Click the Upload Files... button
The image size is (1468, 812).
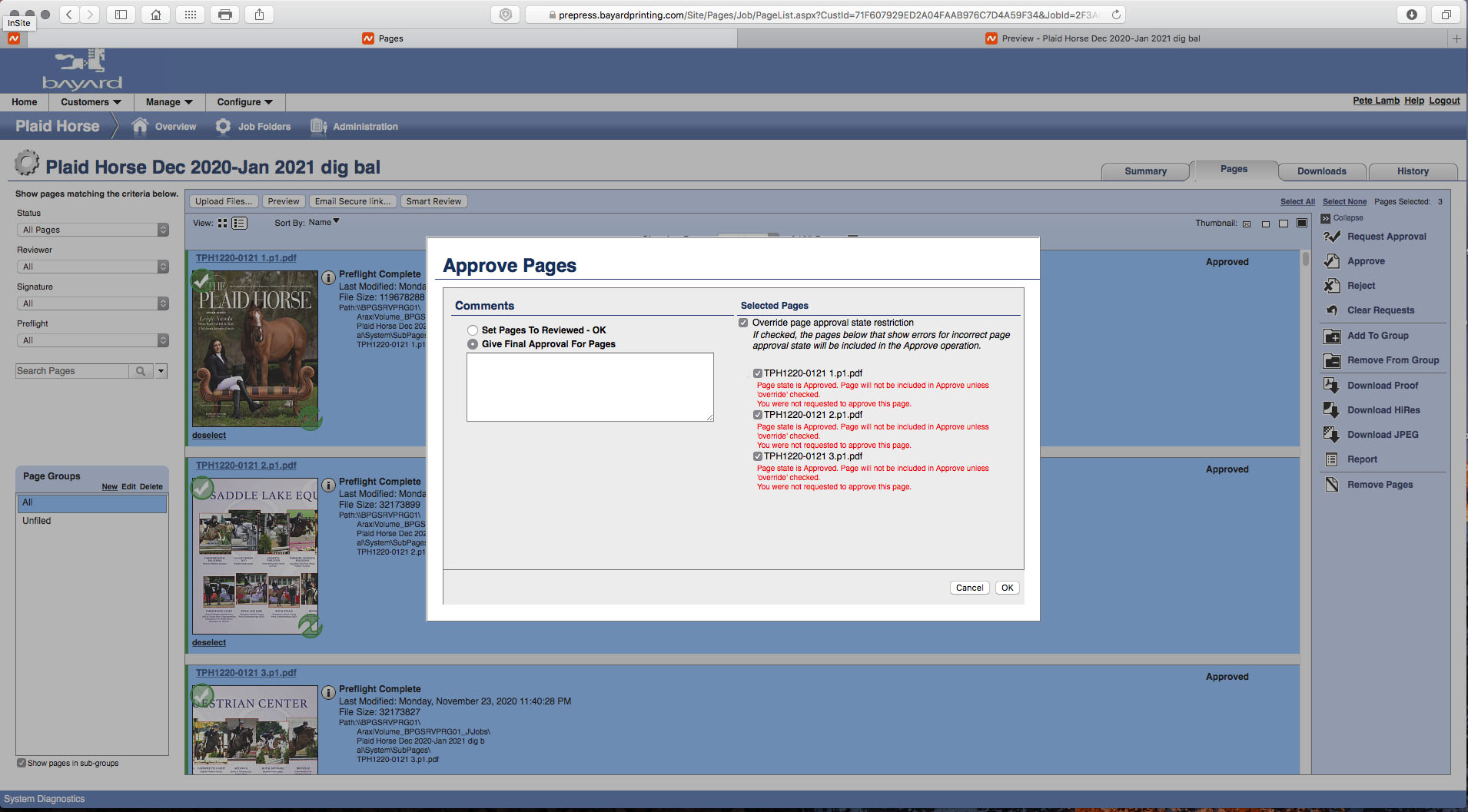pos(224,201)
